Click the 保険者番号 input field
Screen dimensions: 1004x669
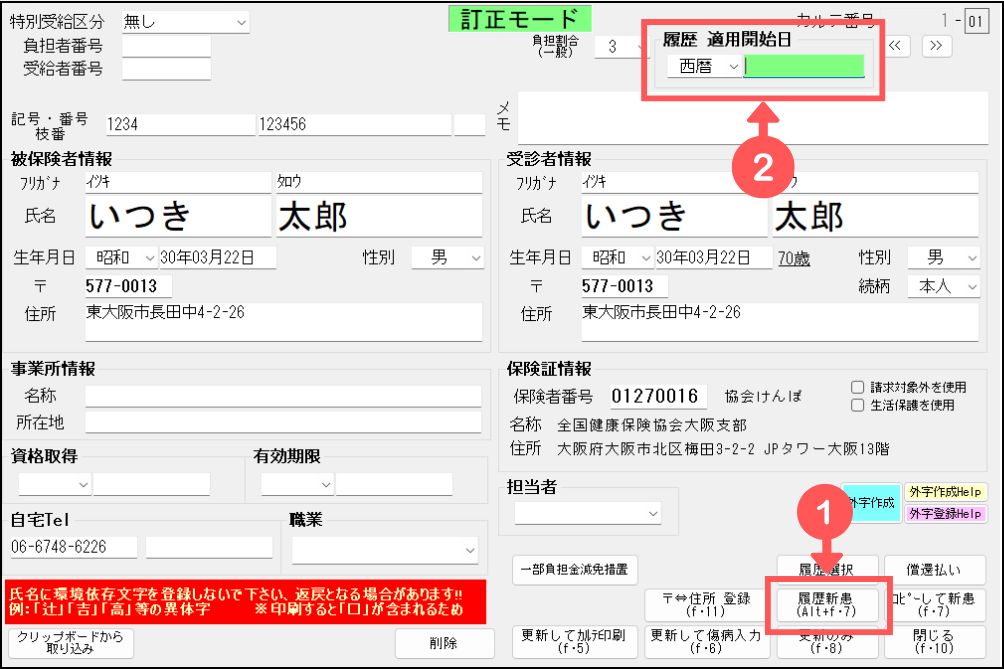(x=657, y=396)
